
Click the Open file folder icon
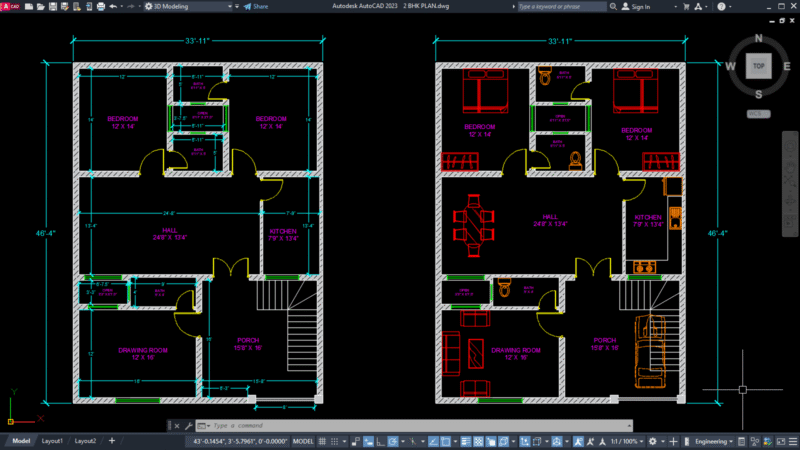pyautogui.click(x=41, y=6)
